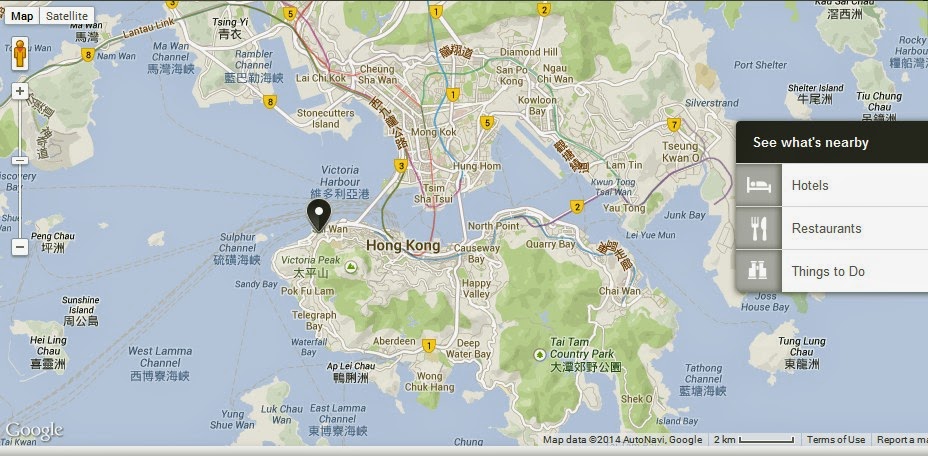Click the Tai Tam Country Park tree icon
The height and width of the screenshot is (456, 928).
(539, 355)
